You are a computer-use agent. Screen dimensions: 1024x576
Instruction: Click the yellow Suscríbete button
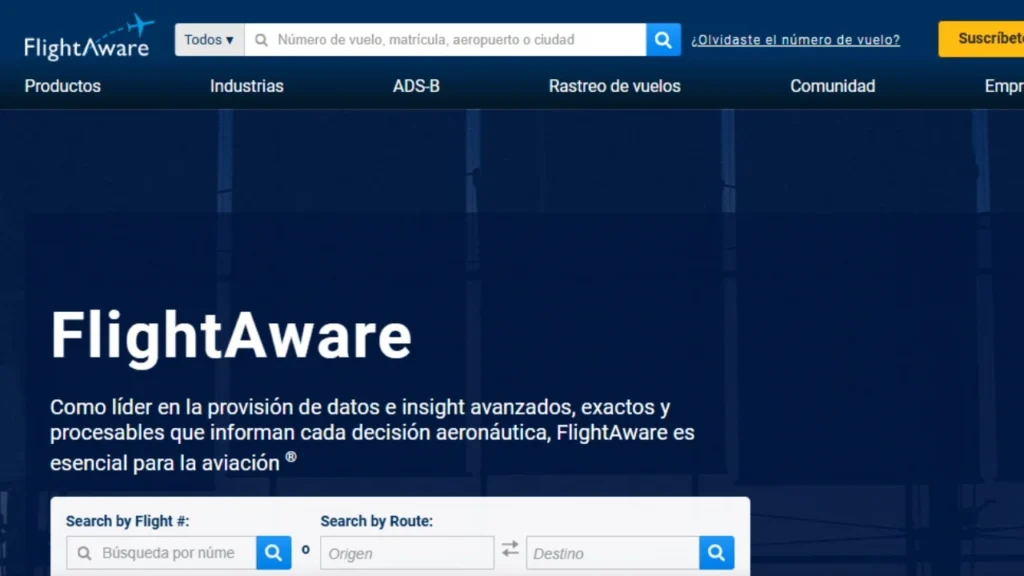tap(982, 39)
